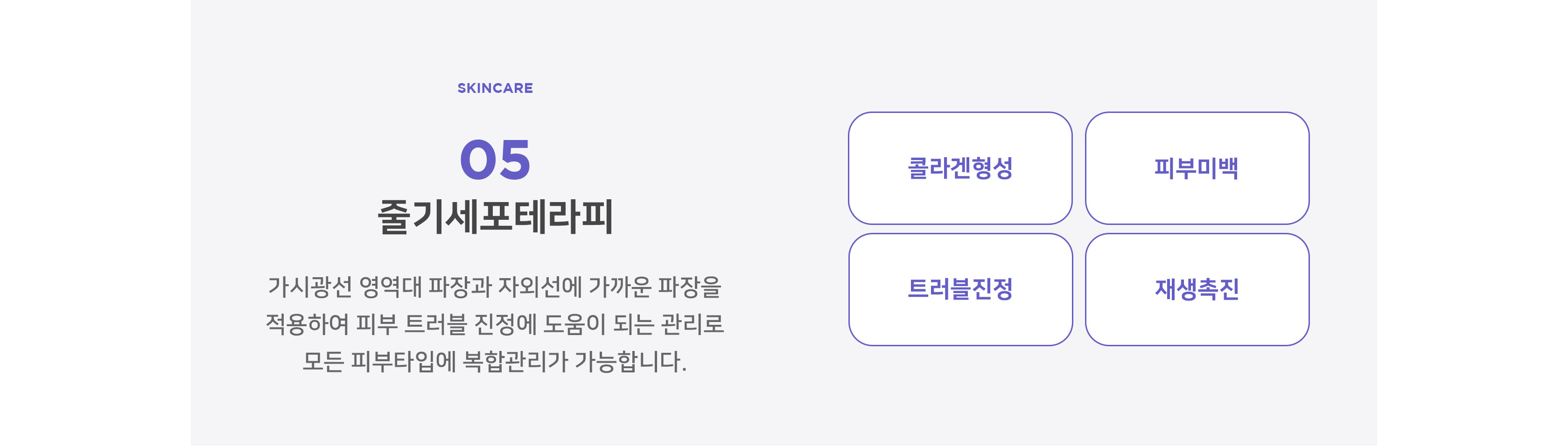The height and width of the screenshot is (448, 1568).
Task: Open the 재생촉진 box
Action: tap(1197, 289)
